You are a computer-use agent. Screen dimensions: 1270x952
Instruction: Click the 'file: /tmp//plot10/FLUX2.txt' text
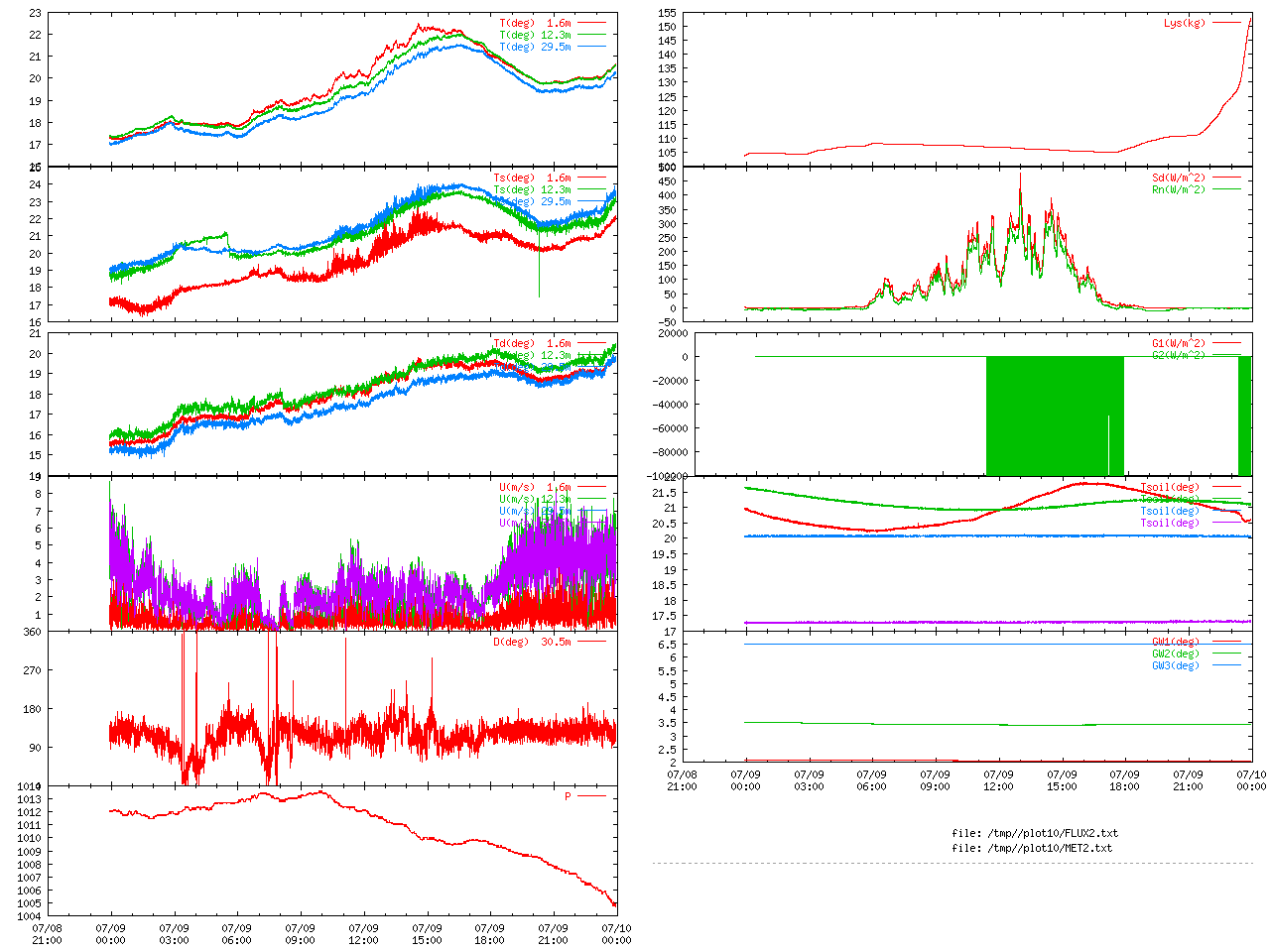click(1035, 833)
